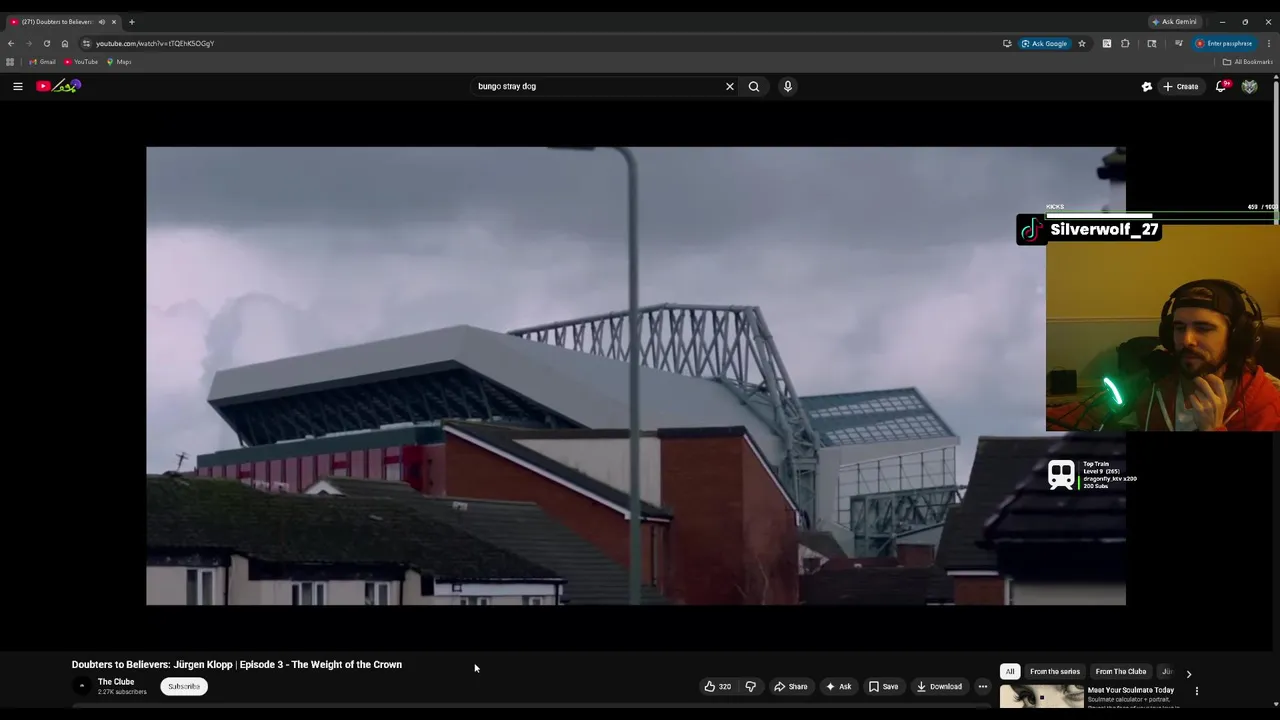Run search with the magnifier button

[x=754, y=86]
